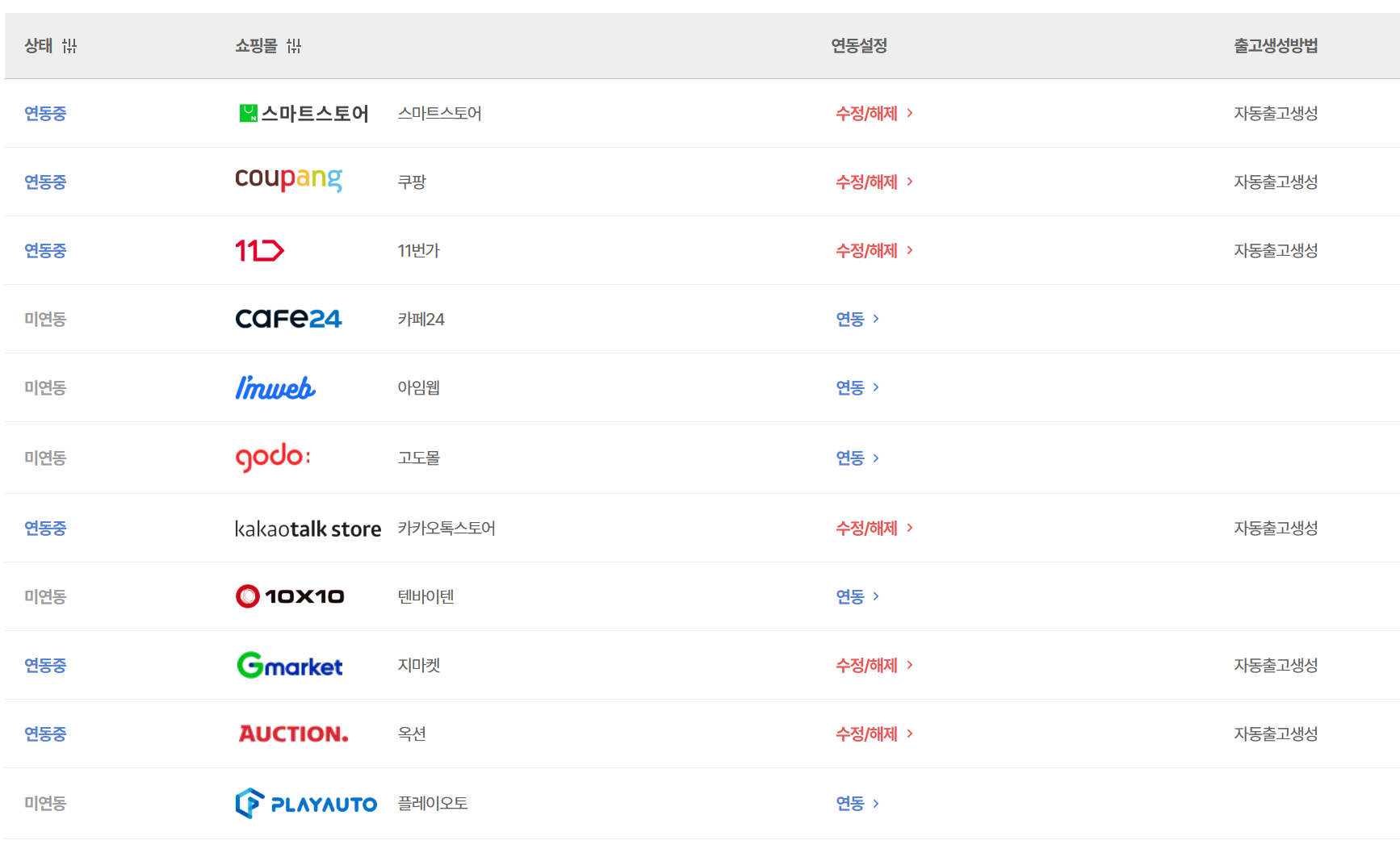The width and height of the screenshot is (1400, 857).
Task: Click the Playauto logo
Action: click(x=306, y=804)
